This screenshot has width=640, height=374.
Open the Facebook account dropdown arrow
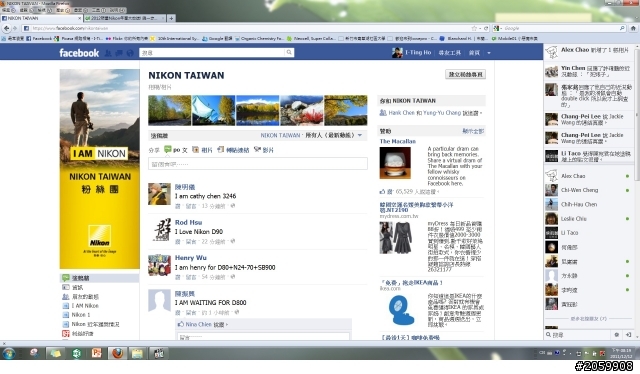(489, 53)
